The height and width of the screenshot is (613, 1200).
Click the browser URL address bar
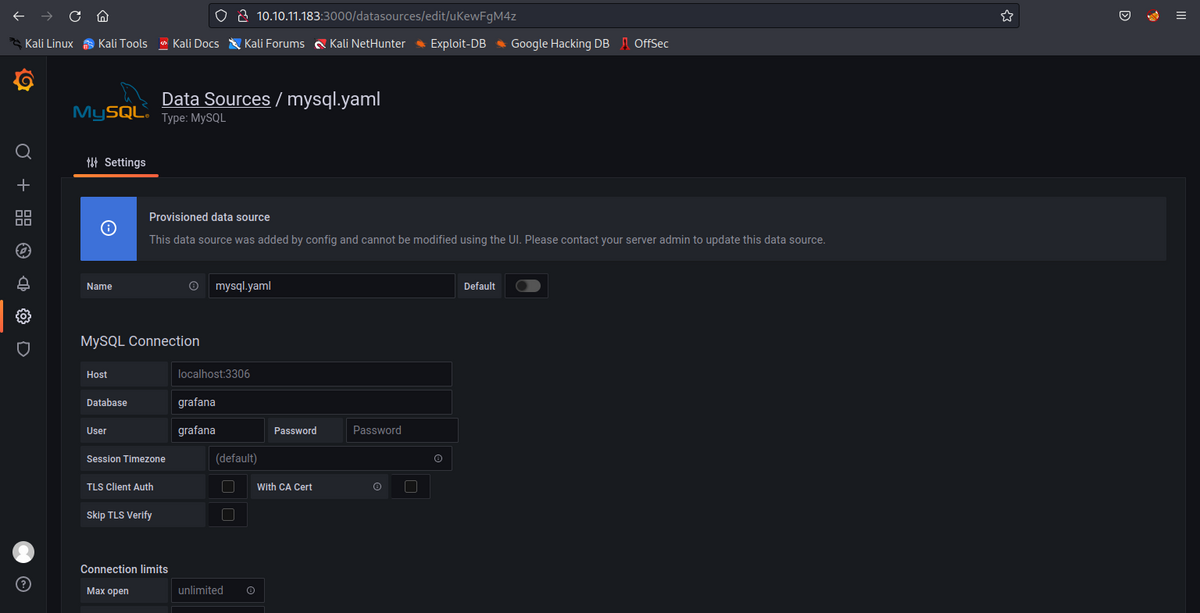615,16
